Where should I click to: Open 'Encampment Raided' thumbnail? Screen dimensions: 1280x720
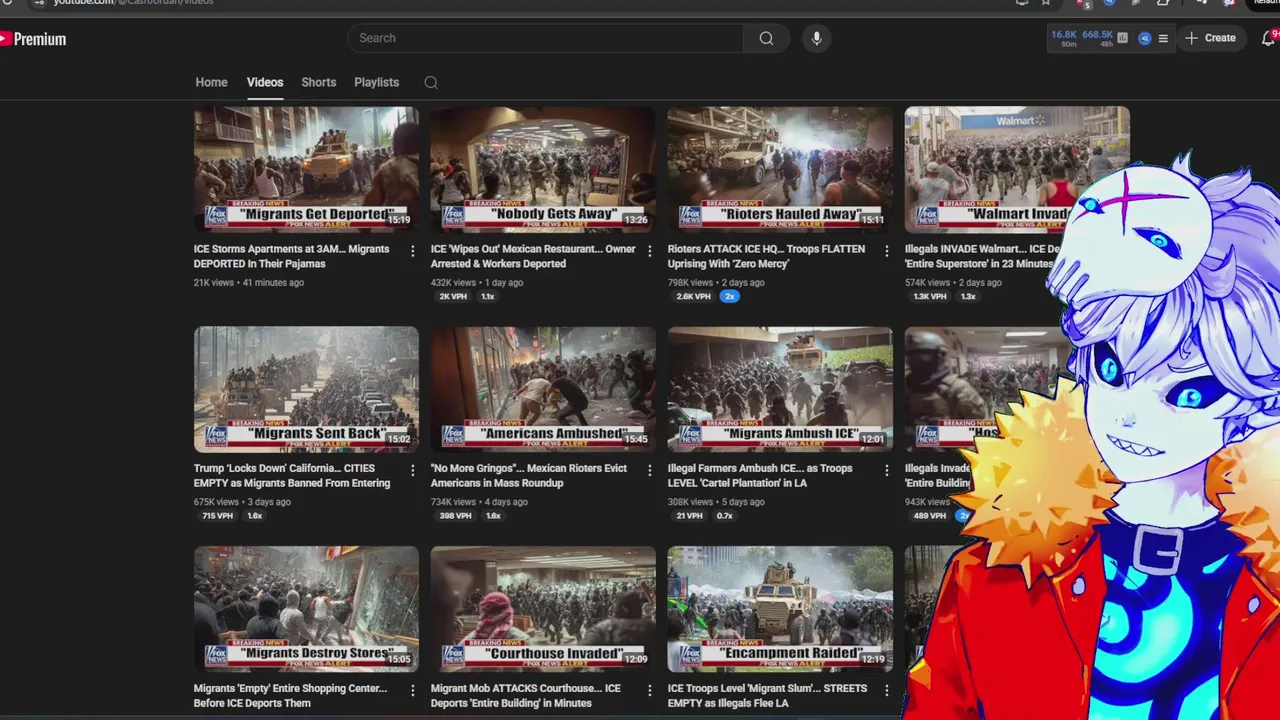point(780,608)
